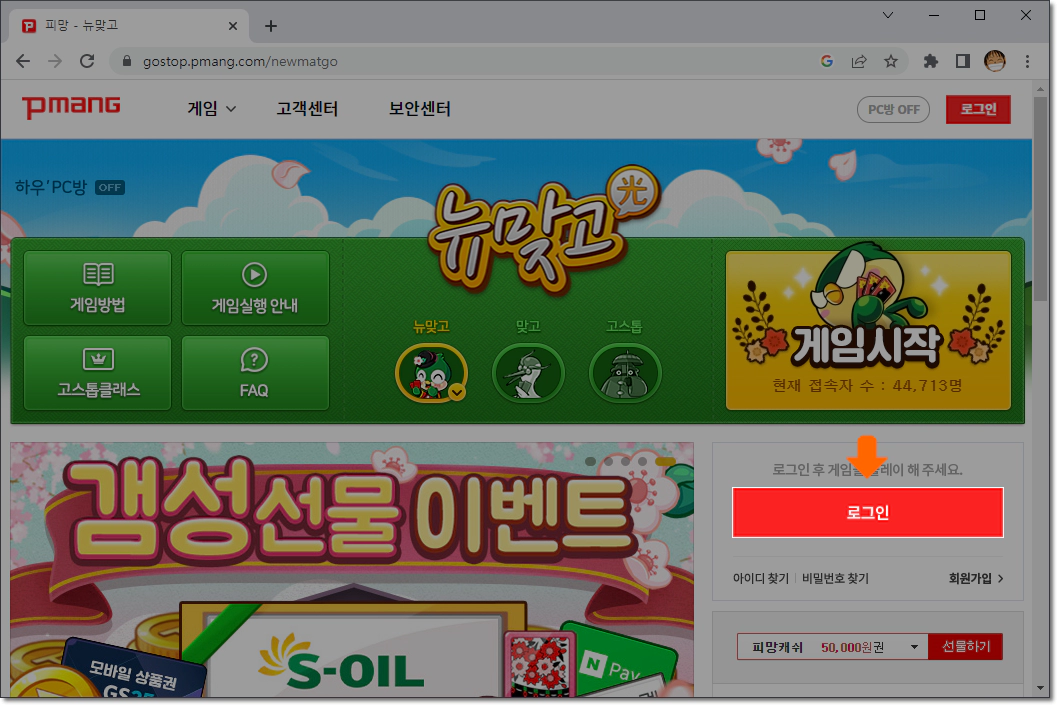Toggle the browser side panel icon
Viewport: 1058px width, 706px height.
pos(963,61)
